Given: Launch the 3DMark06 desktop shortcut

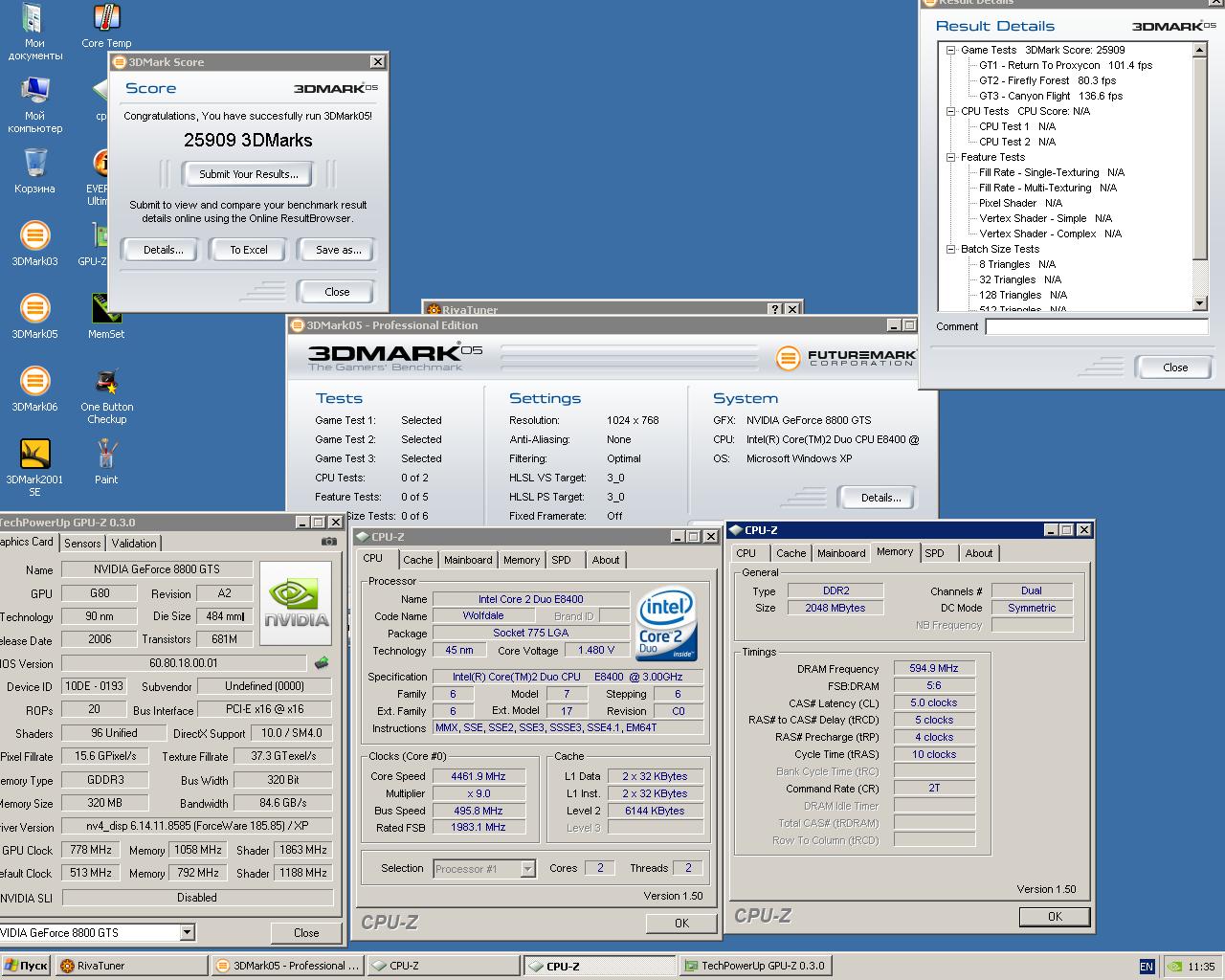Looking at the screenshot, I should [34, 390].
